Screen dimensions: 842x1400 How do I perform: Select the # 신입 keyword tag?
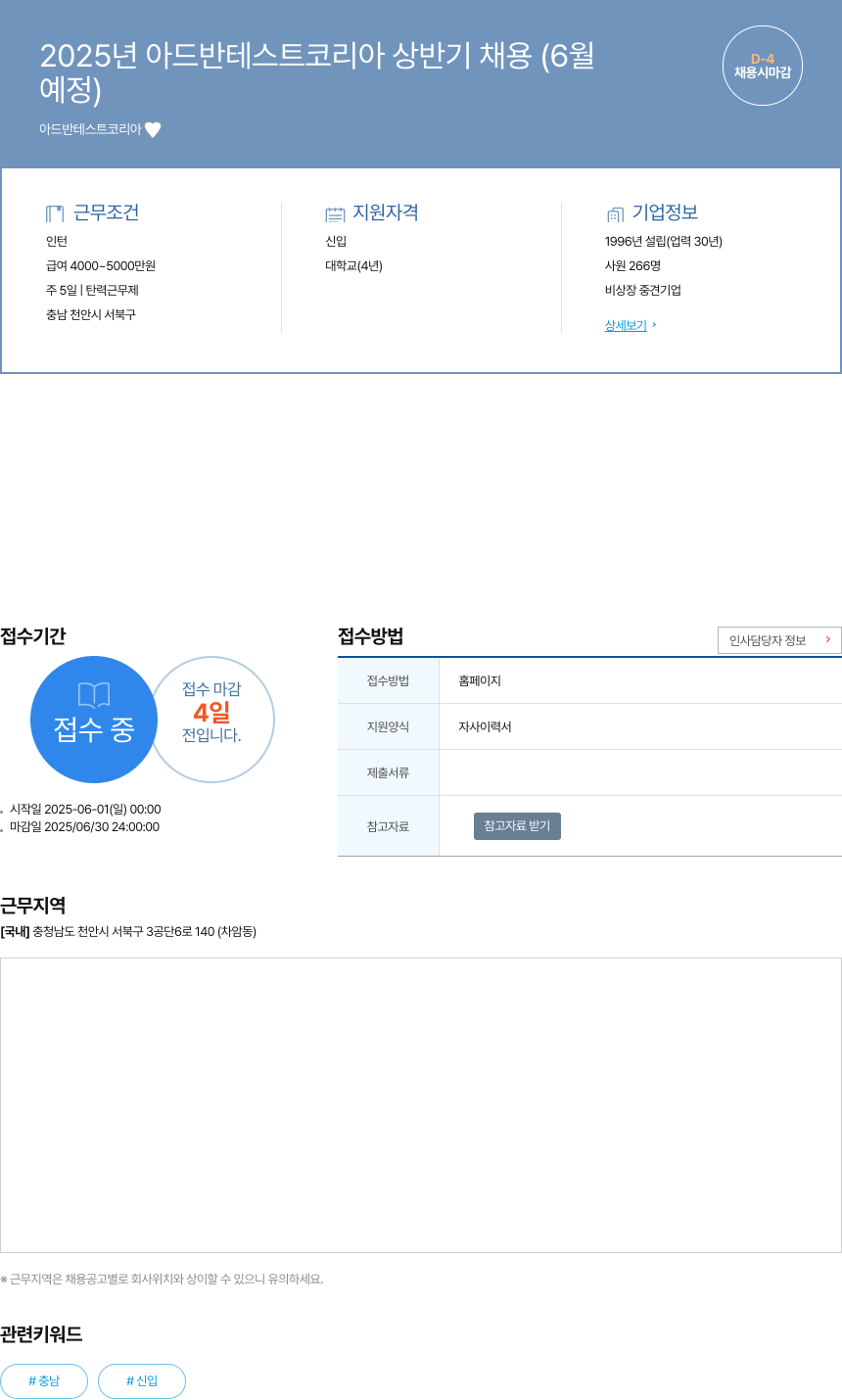142,1381
